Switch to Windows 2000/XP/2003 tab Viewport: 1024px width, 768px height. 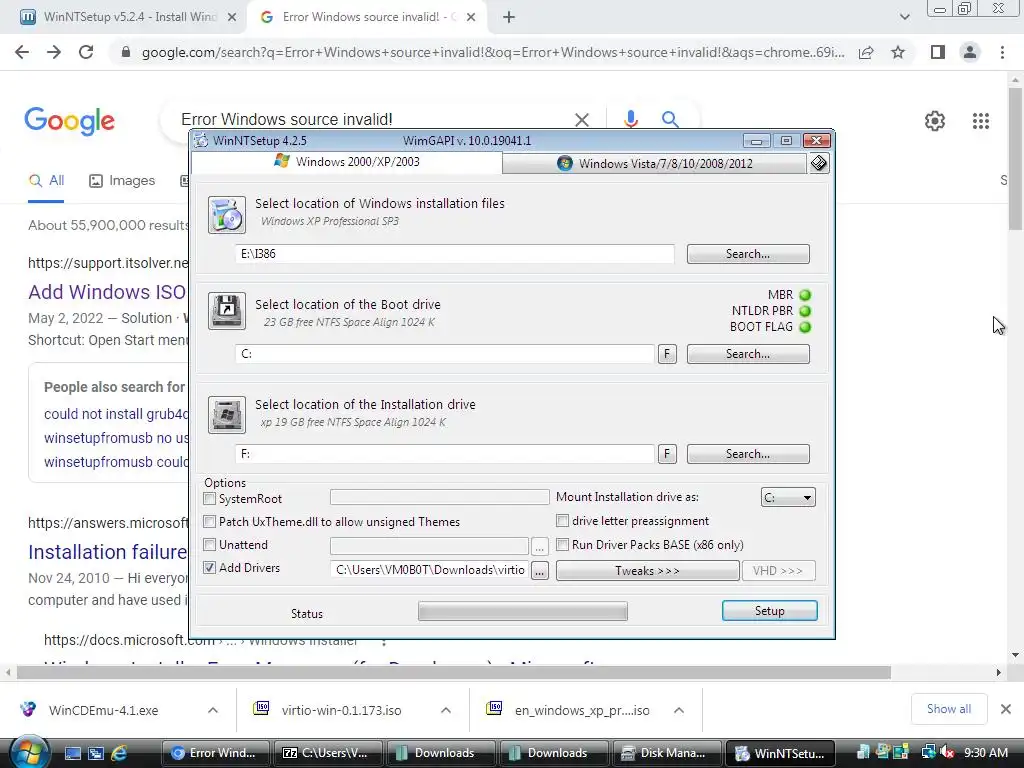(x=347, y=162)
